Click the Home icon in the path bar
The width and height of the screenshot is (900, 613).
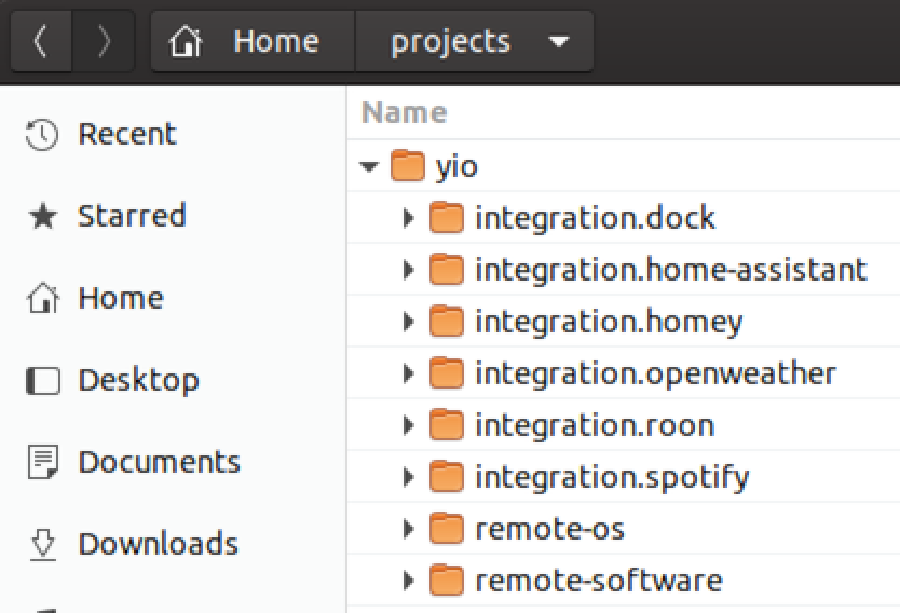tap(186, 40)
